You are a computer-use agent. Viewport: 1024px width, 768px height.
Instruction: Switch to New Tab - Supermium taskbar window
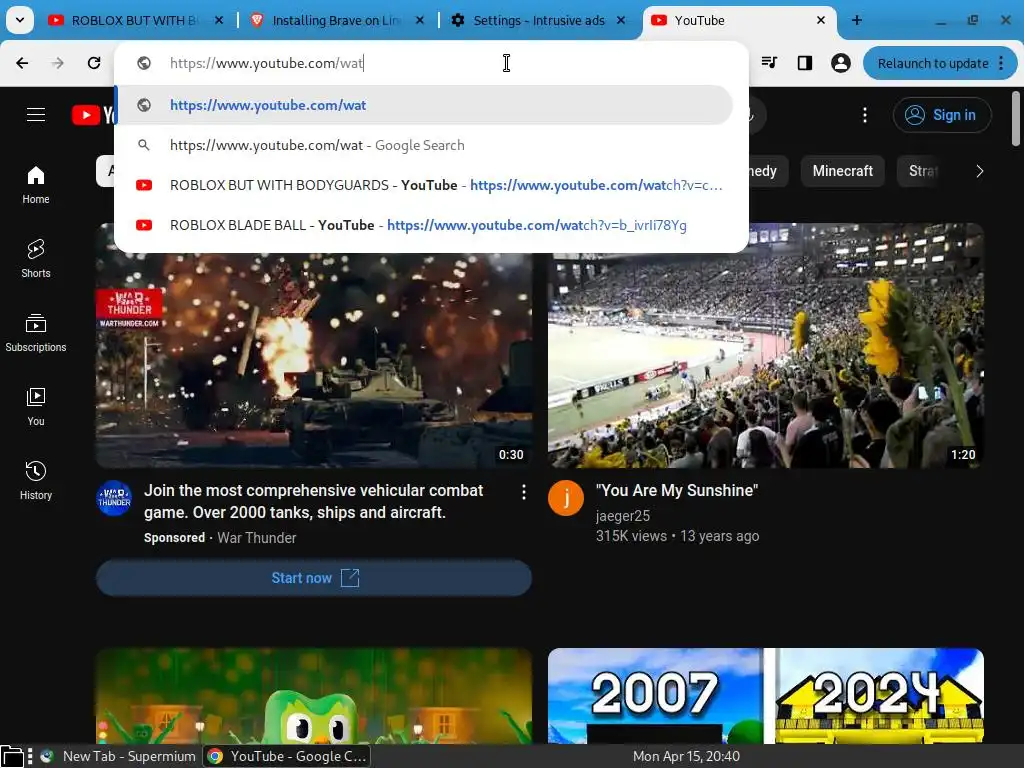(118, 756)
